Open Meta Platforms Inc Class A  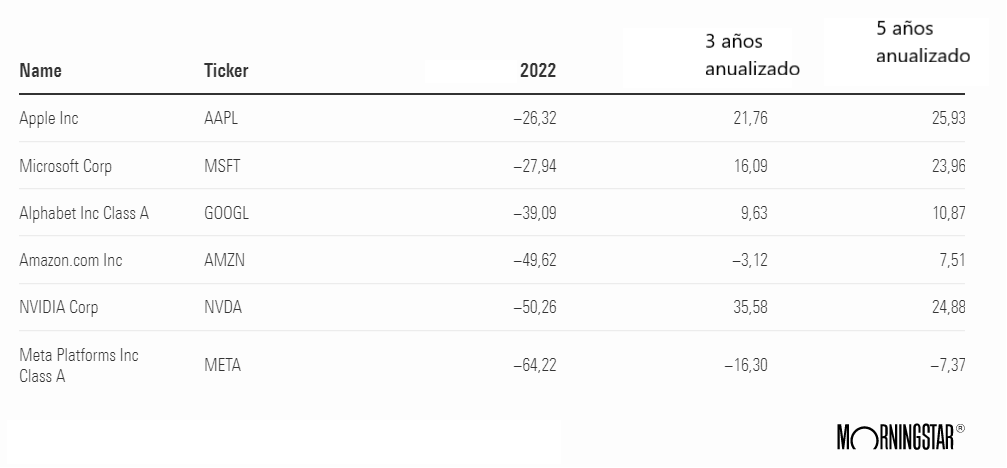[79, 365]
